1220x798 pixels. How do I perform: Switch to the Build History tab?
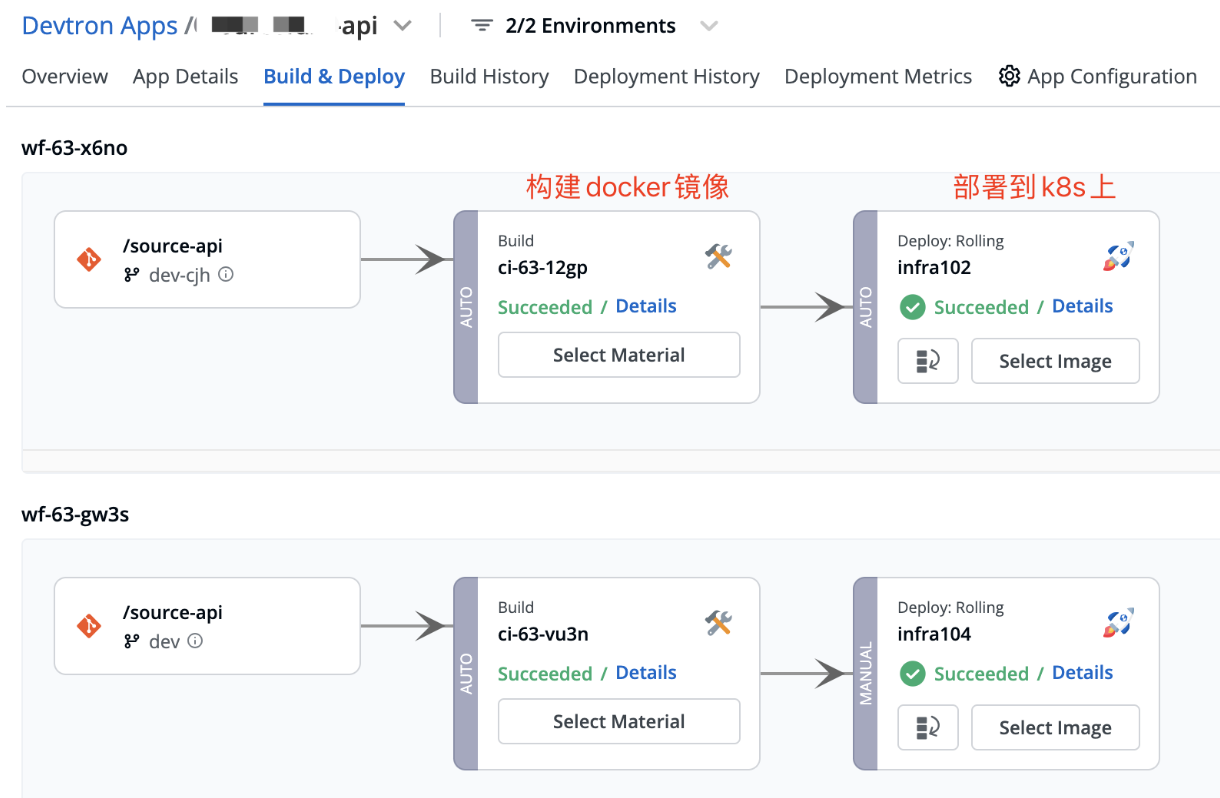[489, 75]
